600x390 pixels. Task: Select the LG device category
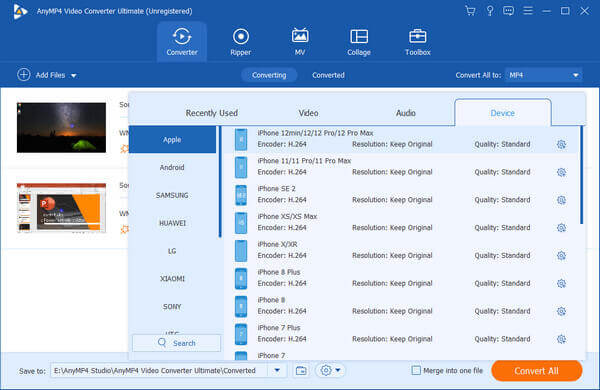172,251
